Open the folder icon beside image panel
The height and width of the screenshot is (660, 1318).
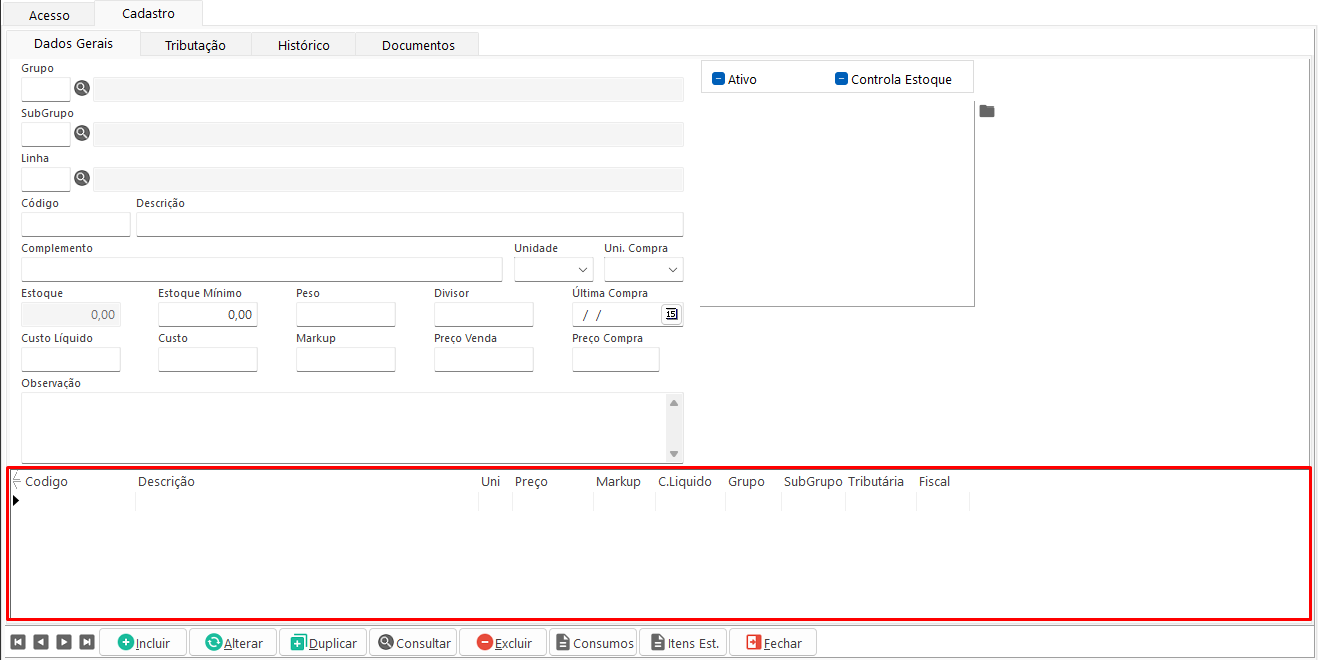(987, 111)
